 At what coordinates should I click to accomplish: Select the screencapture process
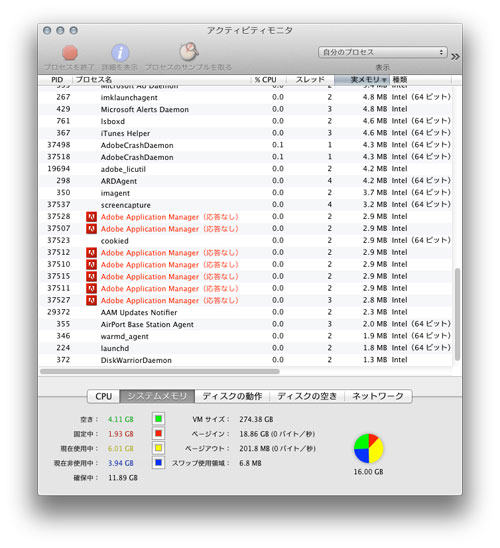[x=245, y=205]
